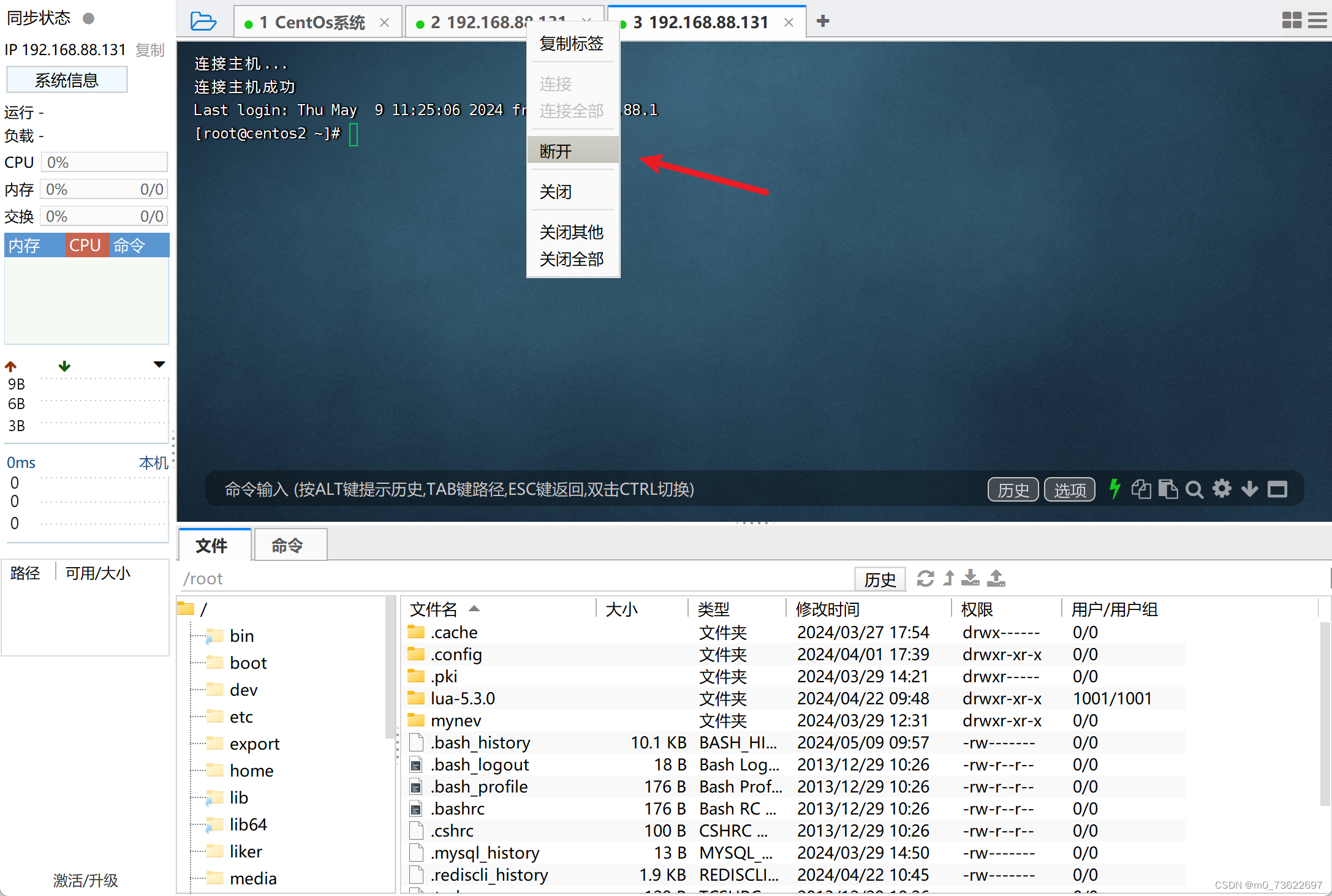Go up to parent directory icon
Screen dimensions: 1332x896
[x=948, y=578]
